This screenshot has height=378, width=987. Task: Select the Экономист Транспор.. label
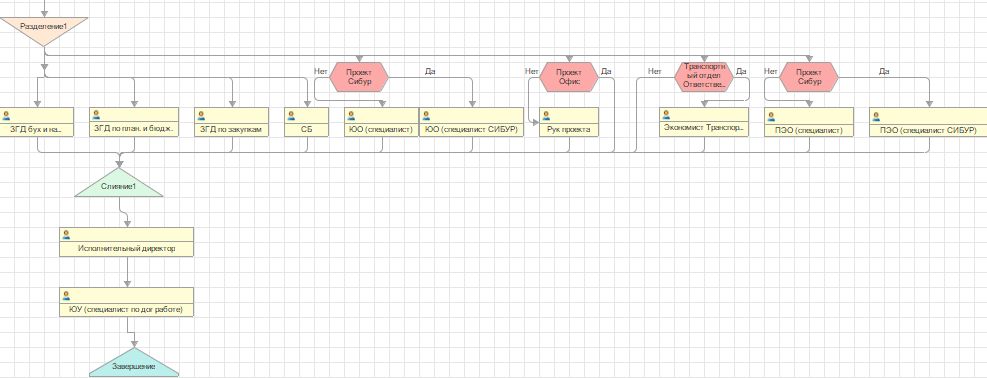point(704,128)
